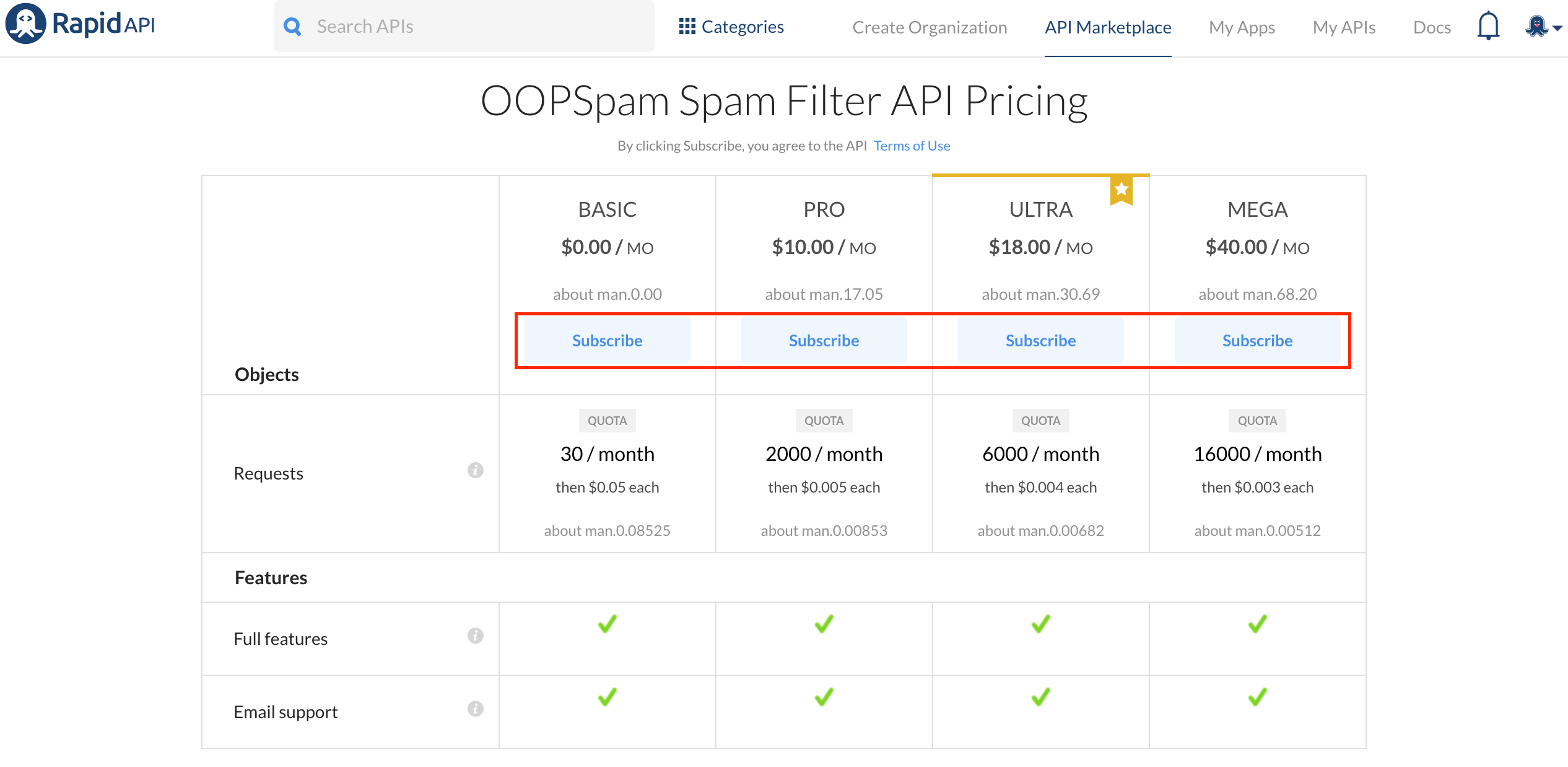Screen dimensions: 1568x767
Task: Open the Docs page
Action: click(1431, 27)
